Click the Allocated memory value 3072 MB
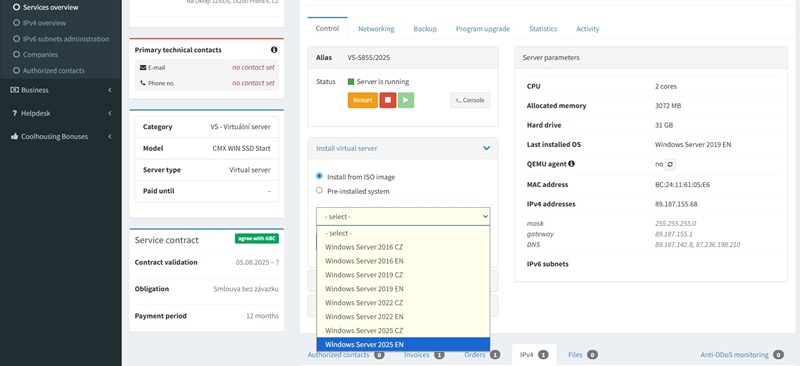The image size is (800, 366). tap(667, 106)
